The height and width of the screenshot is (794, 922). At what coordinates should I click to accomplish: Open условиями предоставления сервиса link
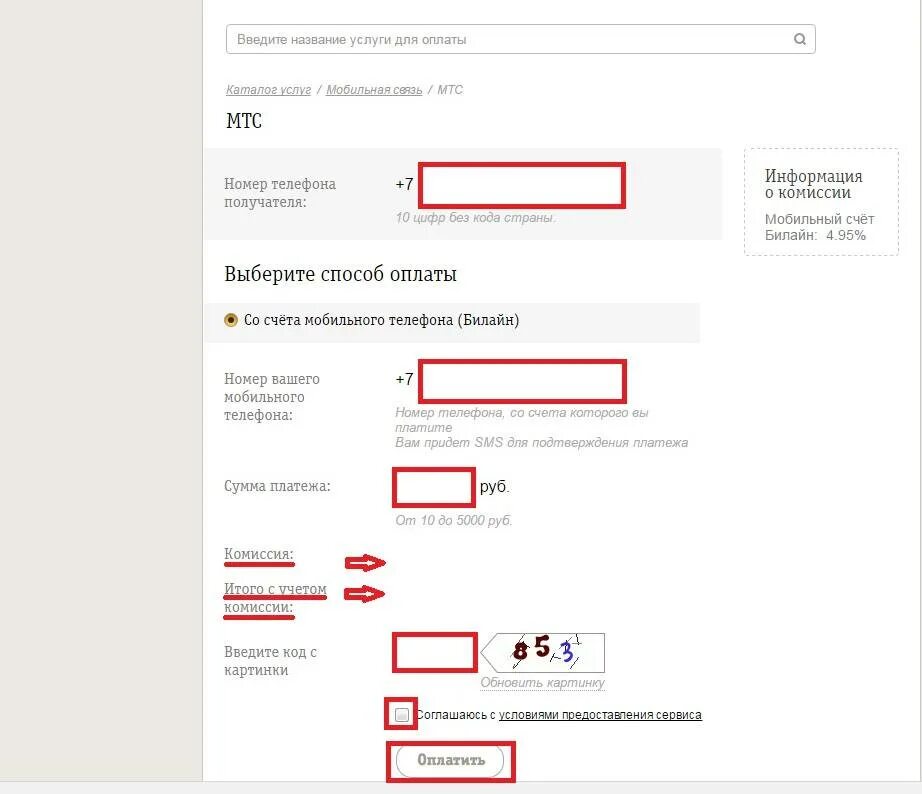point(600,715)
